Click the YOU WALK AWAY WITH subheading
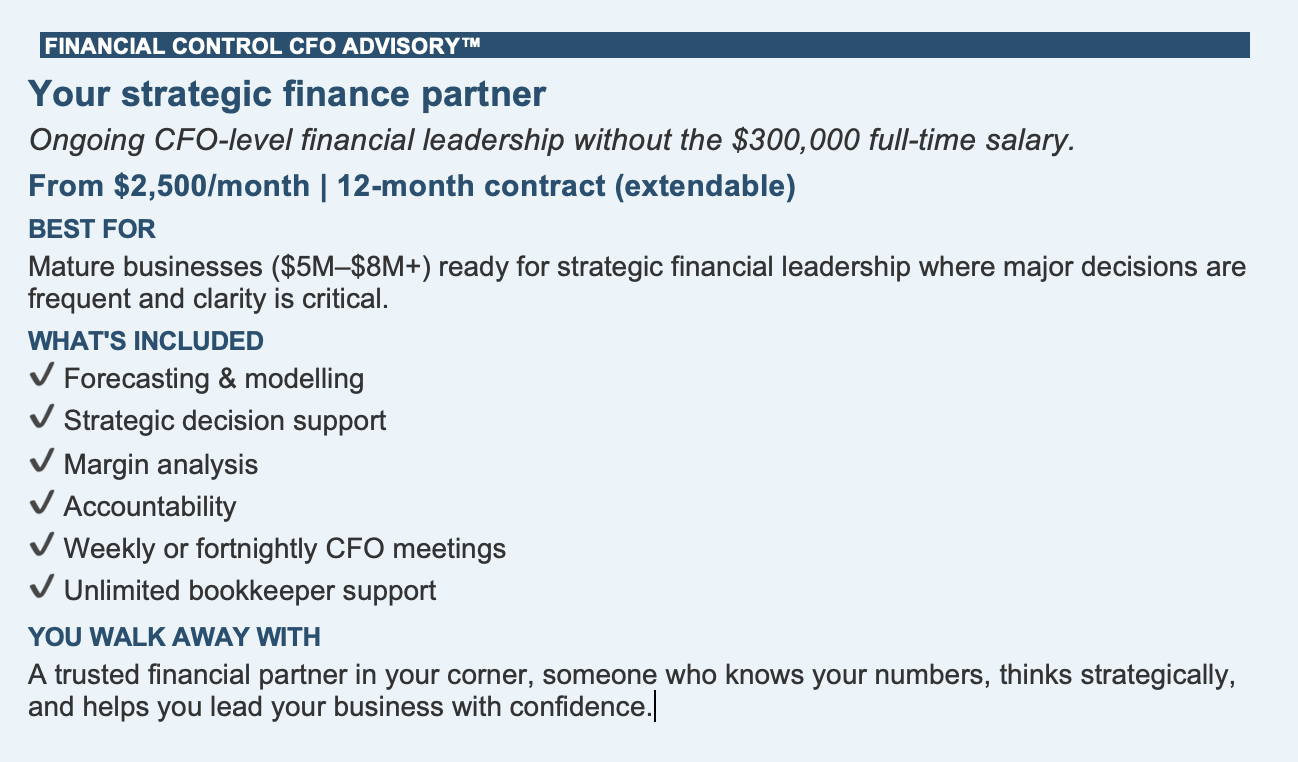This screenshot has height=762, width=1298. 174,637
